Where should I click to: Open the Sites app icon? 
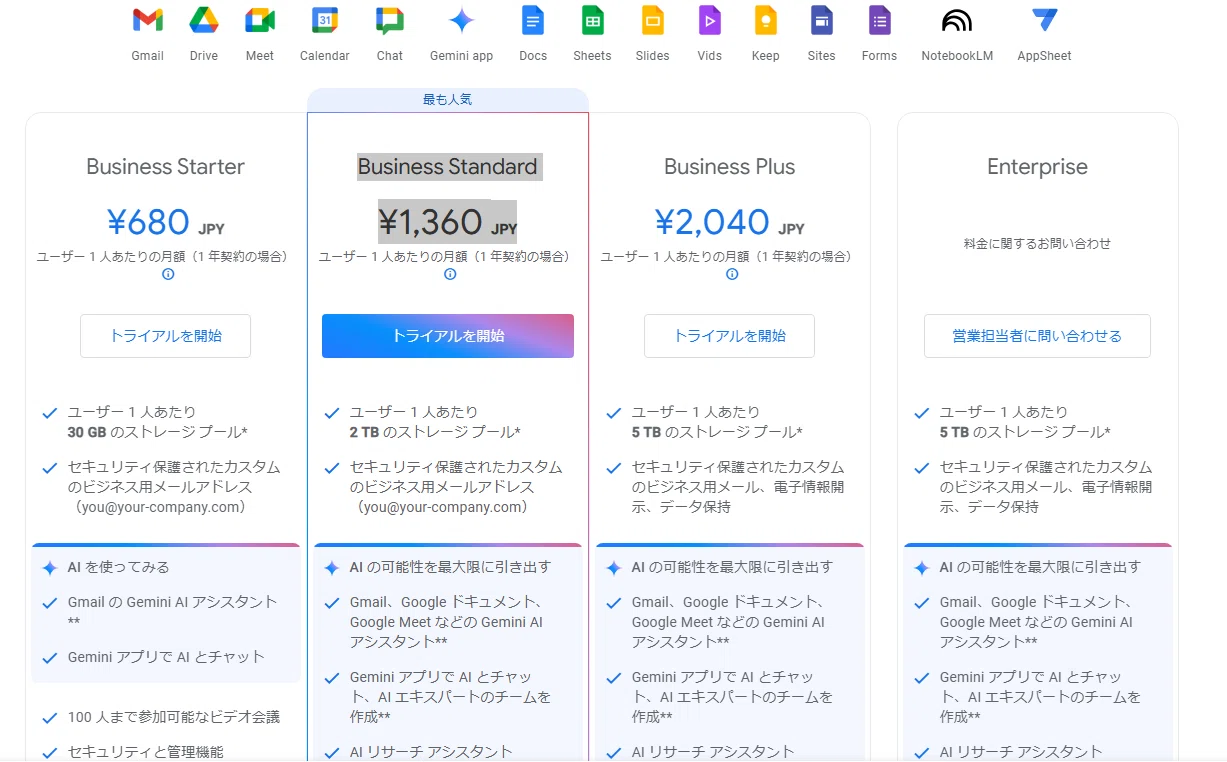click(821, 20)
